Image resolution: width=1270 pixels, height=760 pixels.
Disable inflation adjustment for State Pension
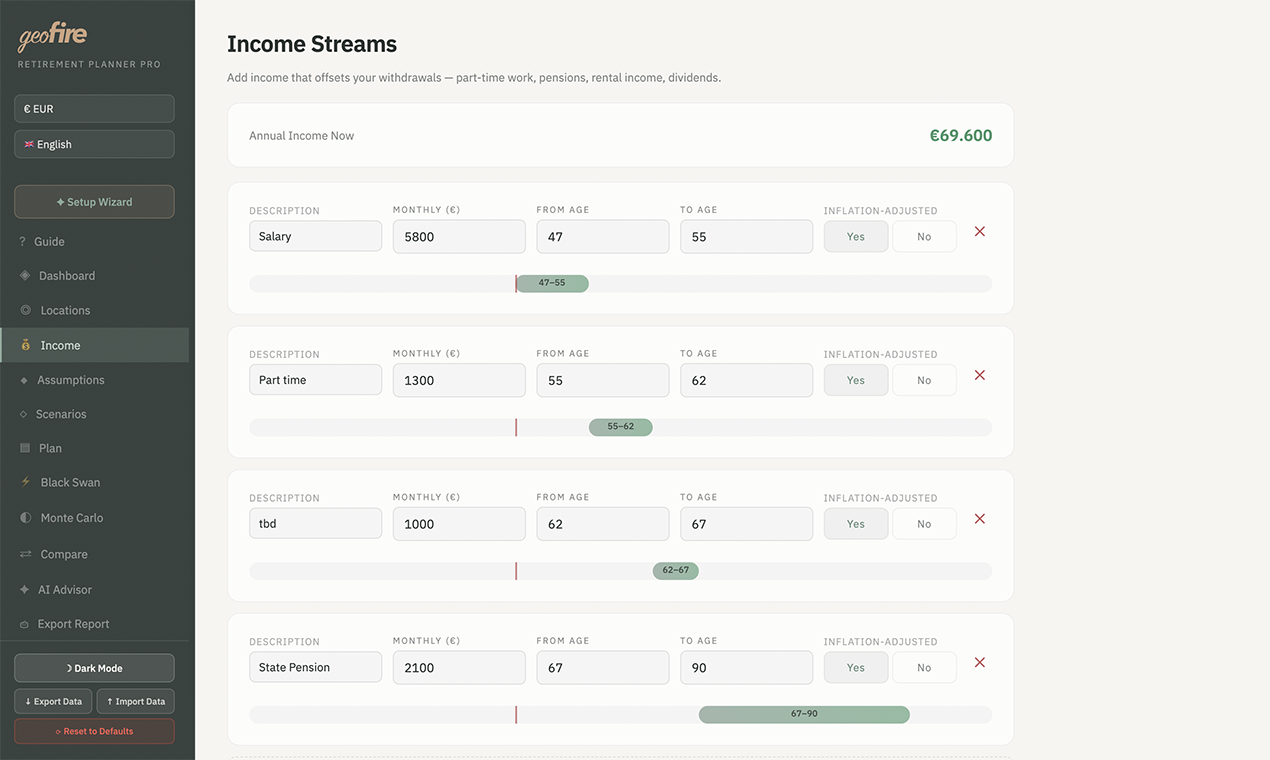click(x=924, y=668)
